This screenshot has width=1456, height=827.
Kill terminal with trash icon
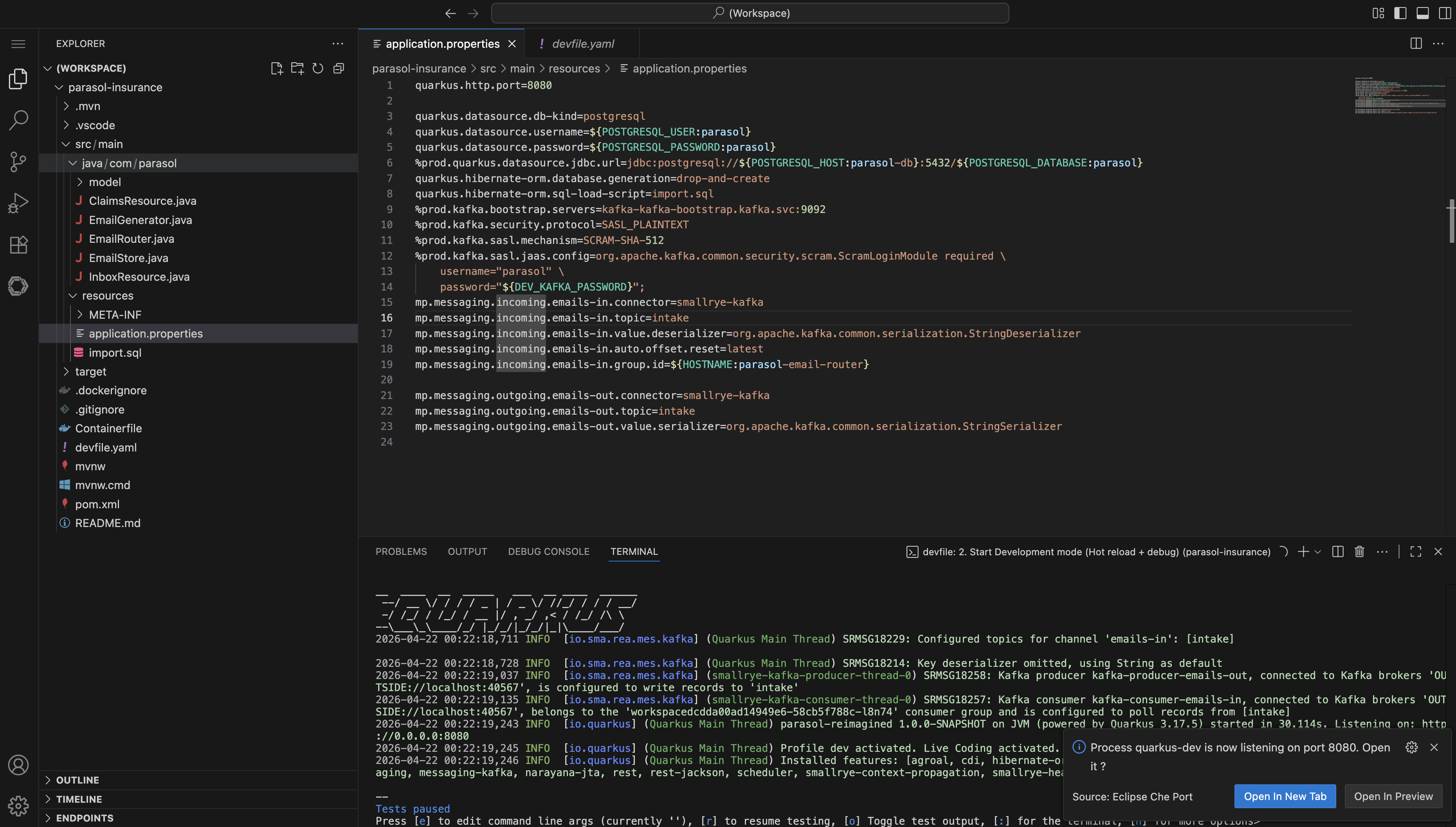(1359, 551)
